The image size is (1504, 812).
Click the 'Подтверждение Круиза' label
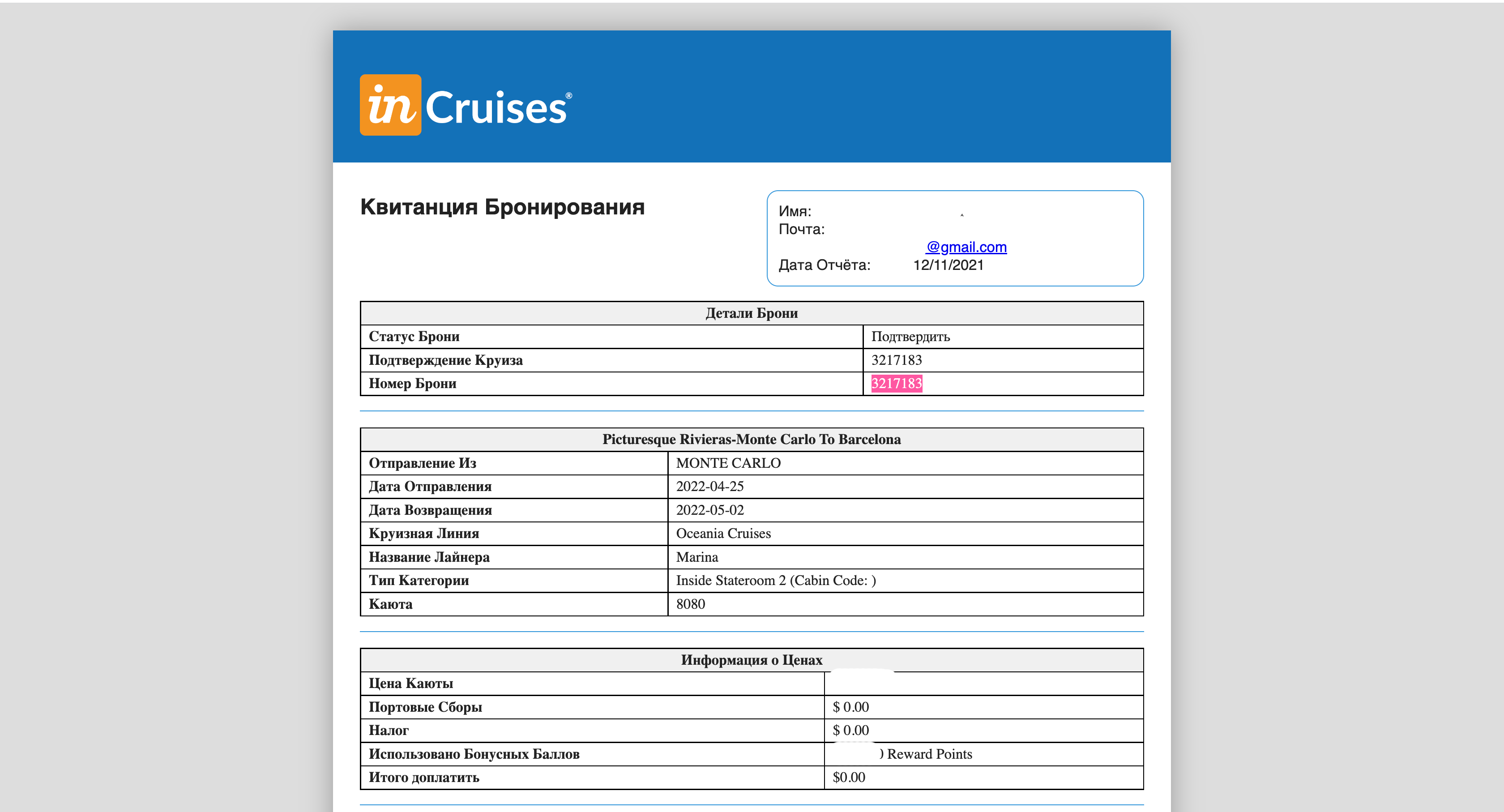point(445,360)
